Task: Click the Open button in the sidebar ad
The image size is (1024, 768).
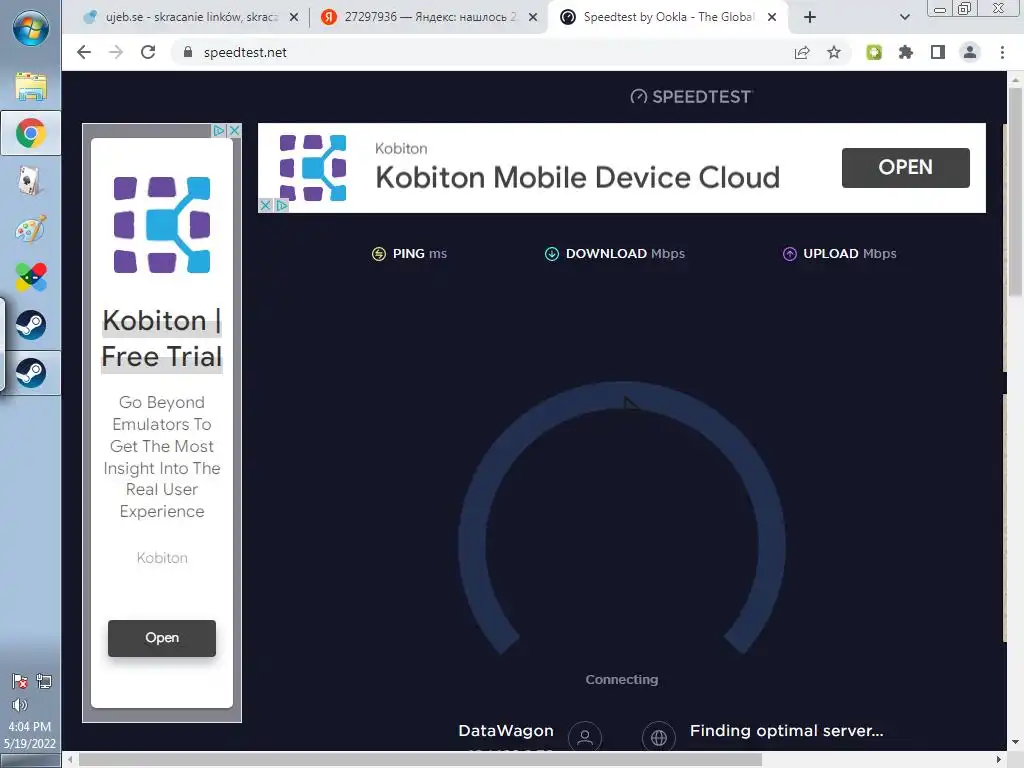Action: [x=161, y=638]
